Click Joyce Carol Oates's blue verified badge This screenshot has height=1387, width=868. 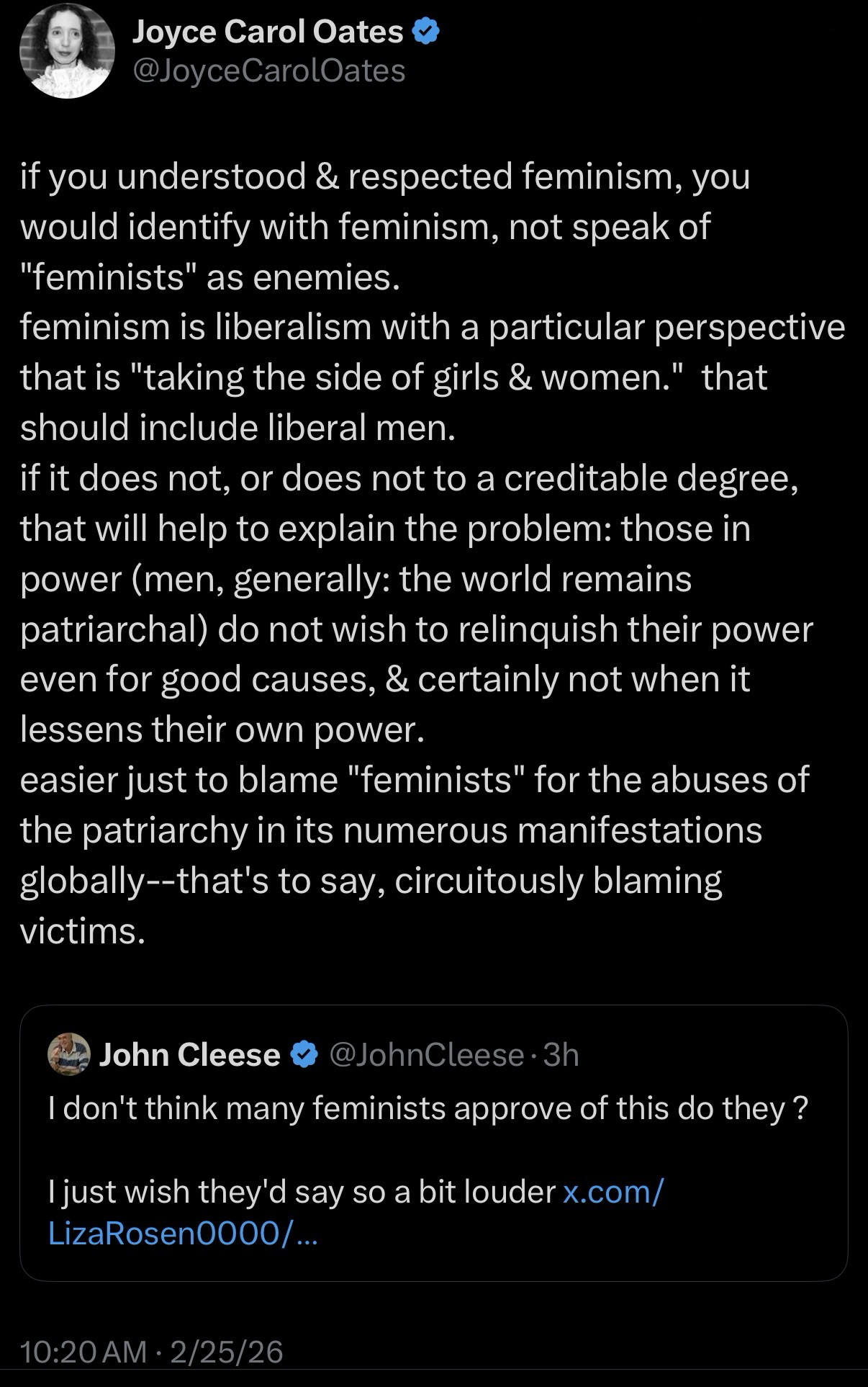click(426, 32)
